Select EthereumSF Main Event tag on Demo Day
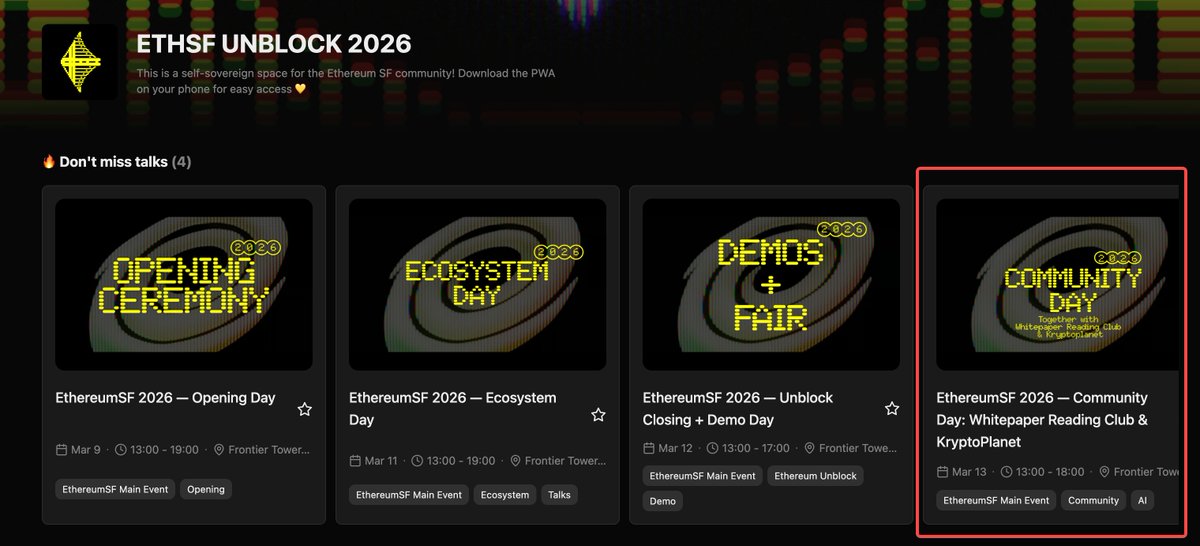This screenshot has width=1200, height=546. tap(703, 476)
